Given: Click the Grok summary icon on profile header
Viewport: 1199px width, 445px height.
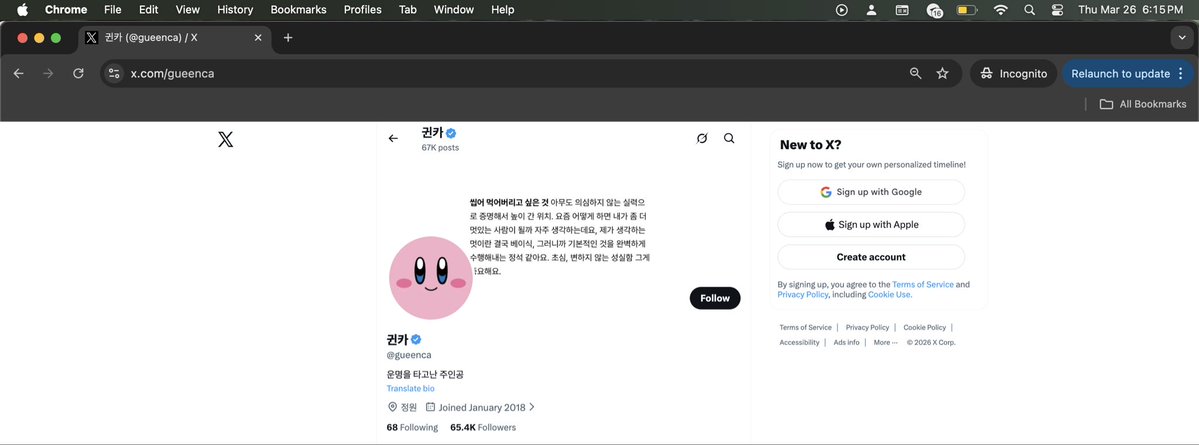Looking at the screenshot, I should pyautogui.click(x=702, y=138).
